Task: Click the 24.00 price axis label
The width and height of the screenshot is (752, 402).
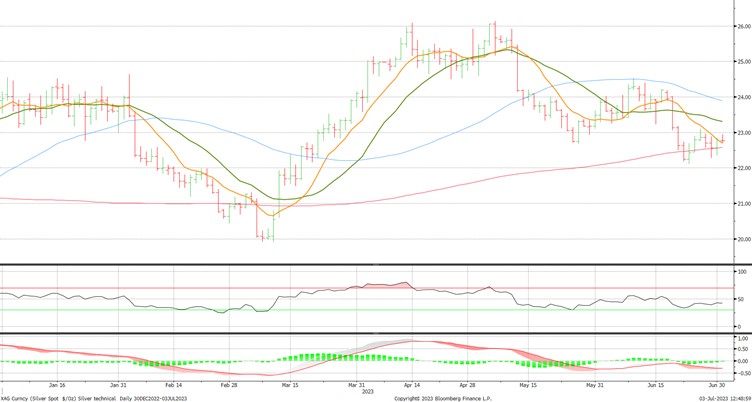Action: pyautogui.click(x=744, y=97)
